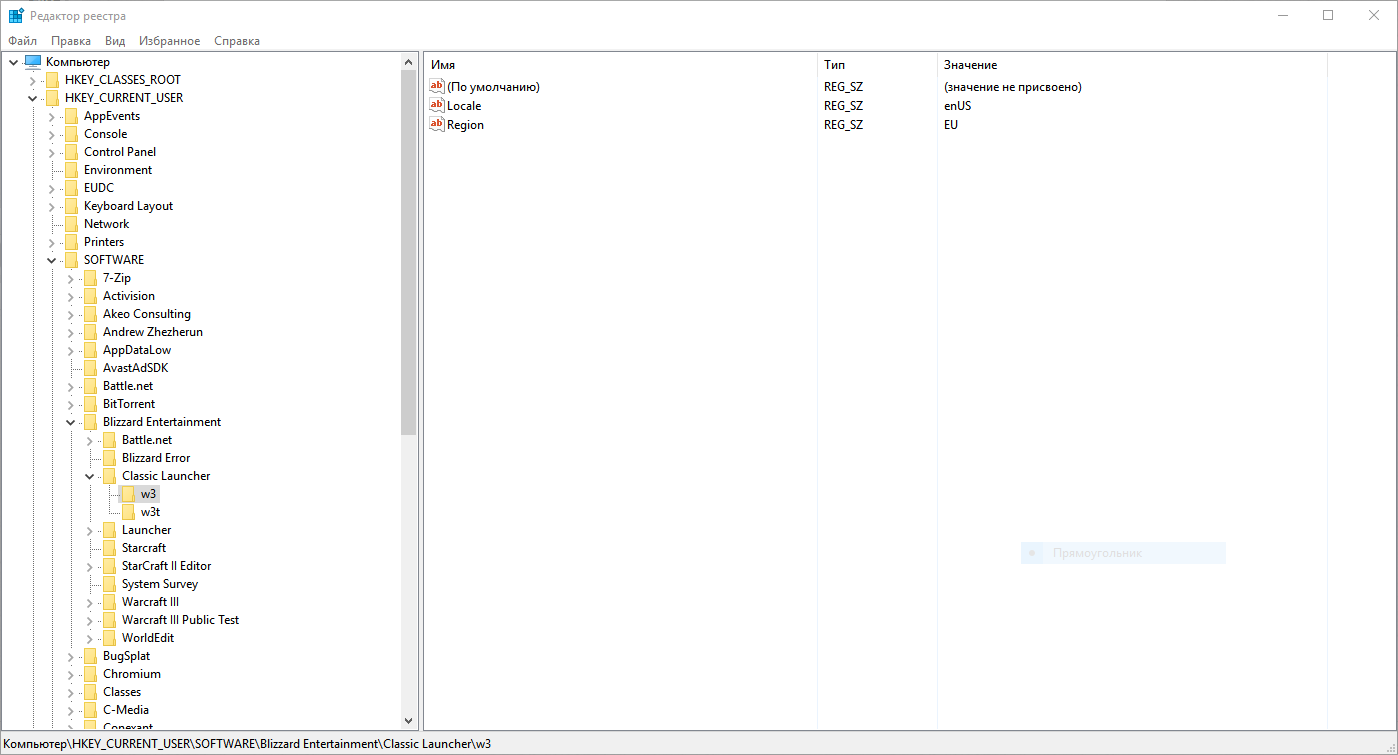
Task: Expand the Keyboard Layout key
Action: 51,206
